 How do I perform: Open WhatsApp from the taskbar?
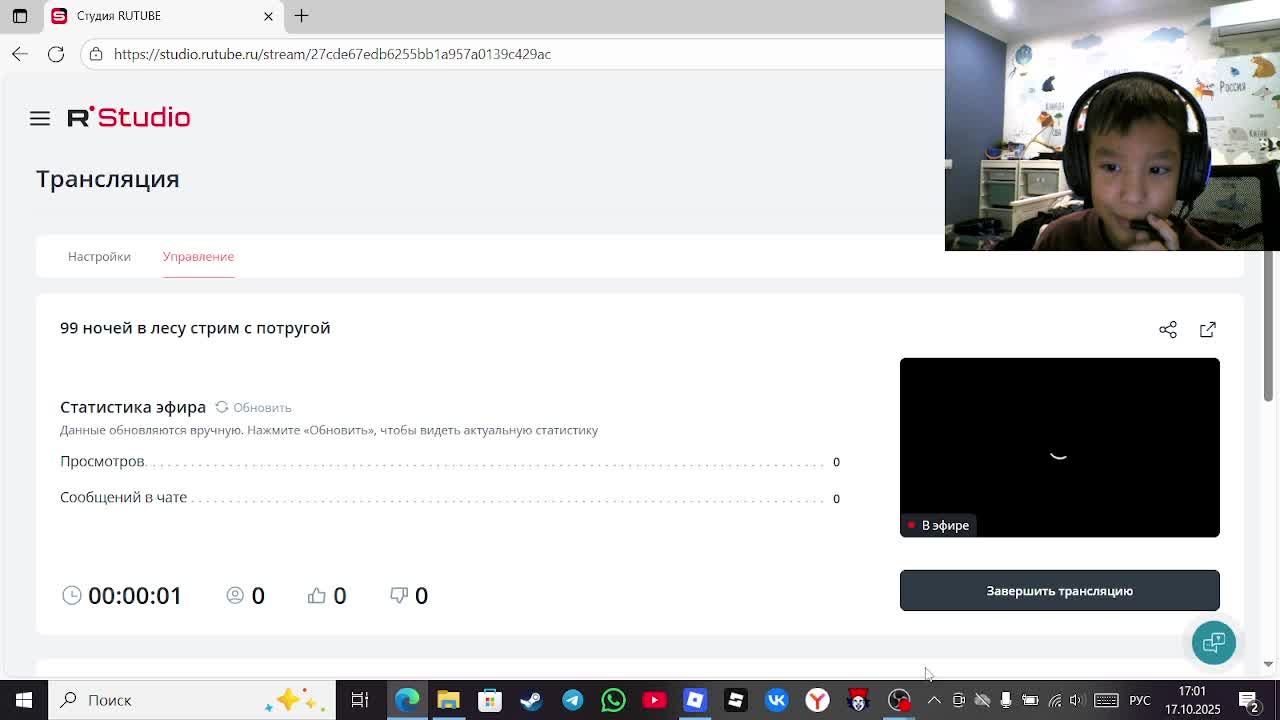(613, 700)
